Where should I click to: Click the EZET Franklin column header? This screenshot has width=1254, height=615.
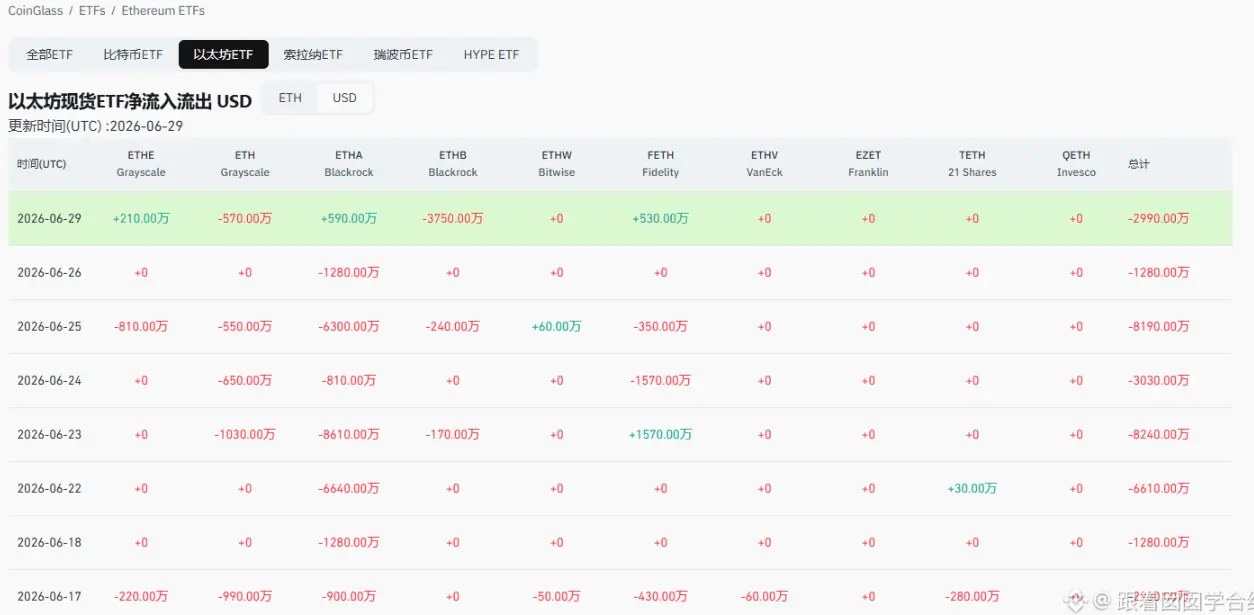(868, 164)
